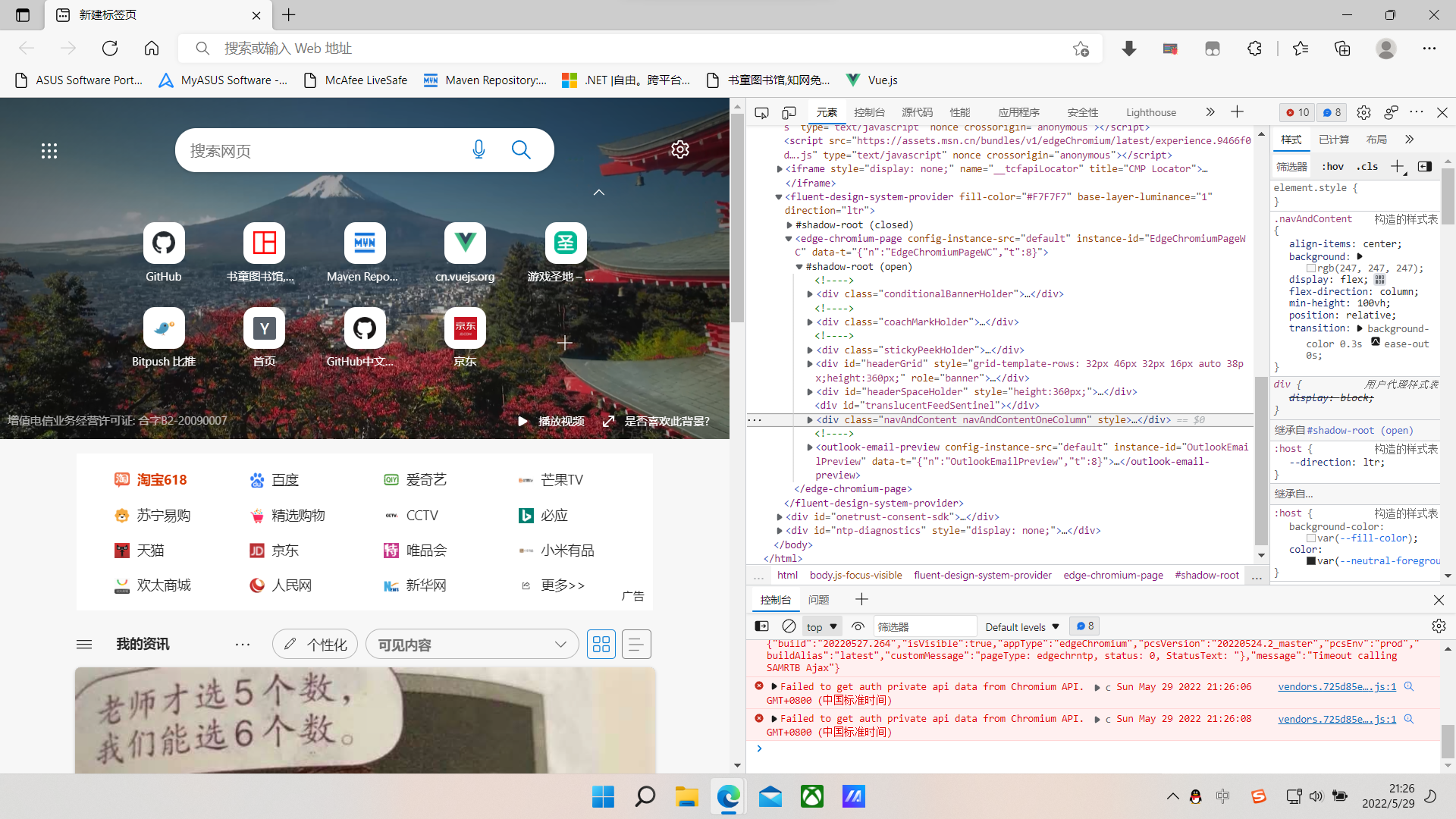The image size is (1456, 819).
Task: Collapse the fluent-design-system-provider node
Action: 779,197
